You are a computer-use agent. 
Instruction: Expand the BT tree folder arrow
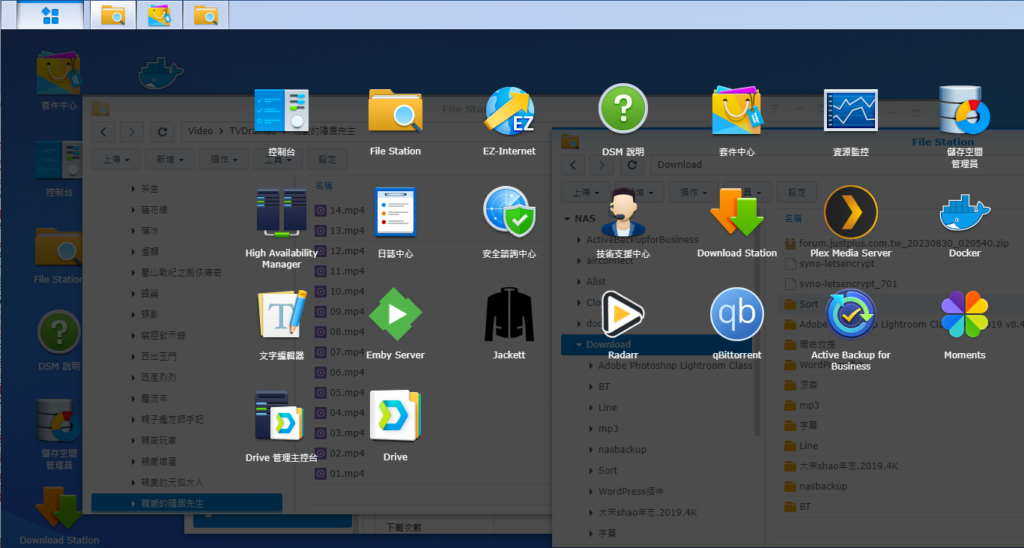pos(591,387)
